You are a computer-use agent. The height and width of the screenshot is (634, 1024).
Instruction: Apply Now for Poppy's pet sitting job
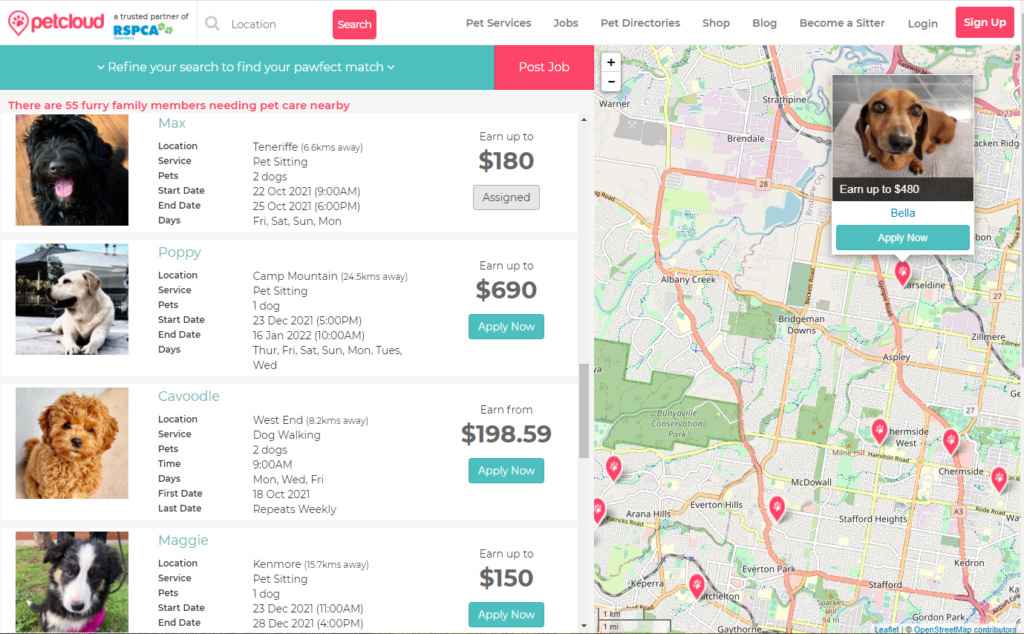pos(506,327)
